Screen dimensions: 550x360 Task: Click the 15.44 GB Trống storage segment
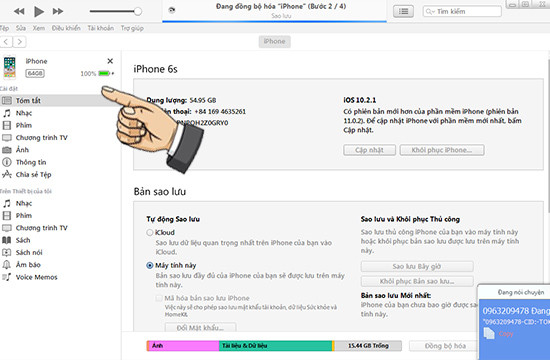point(368,346)
